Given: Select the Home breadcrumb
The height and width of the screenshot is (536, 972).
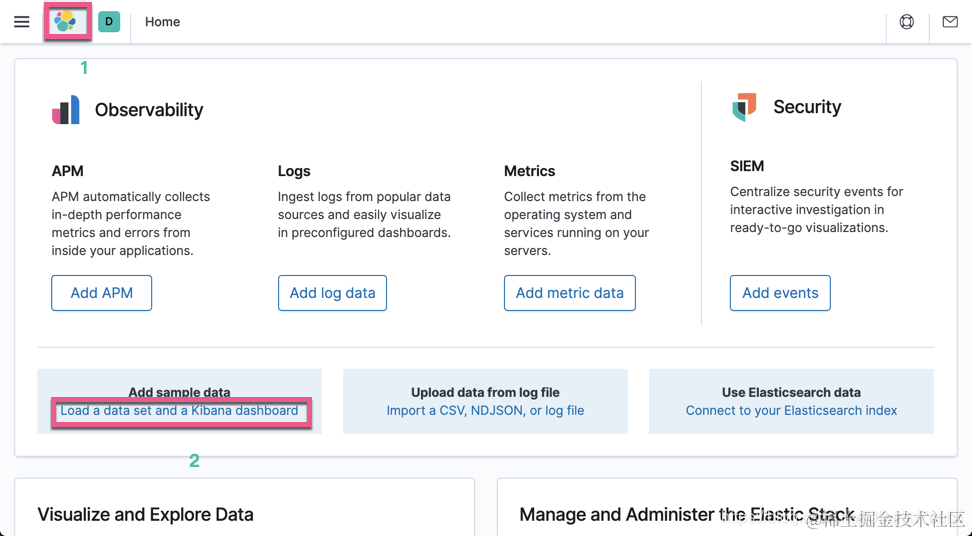Looking at the screenshot, I should [162, 22].
